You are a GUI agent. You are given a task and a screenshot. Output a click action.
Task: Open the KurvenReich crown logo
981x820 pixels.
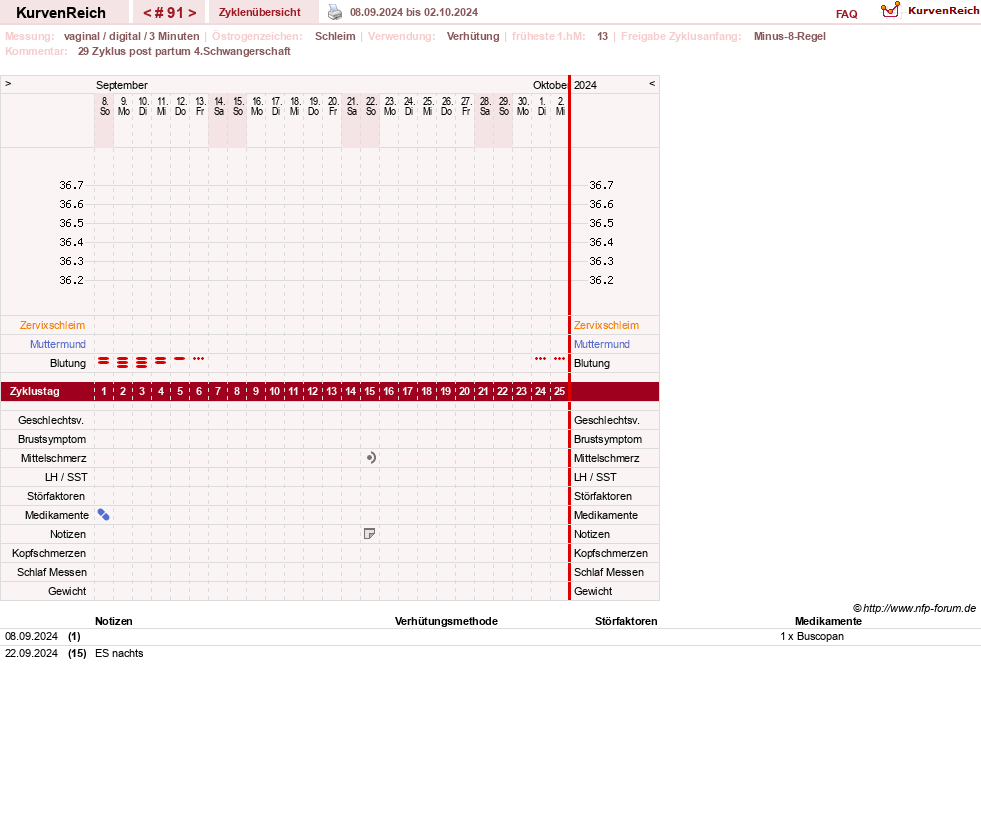(890, 10)
